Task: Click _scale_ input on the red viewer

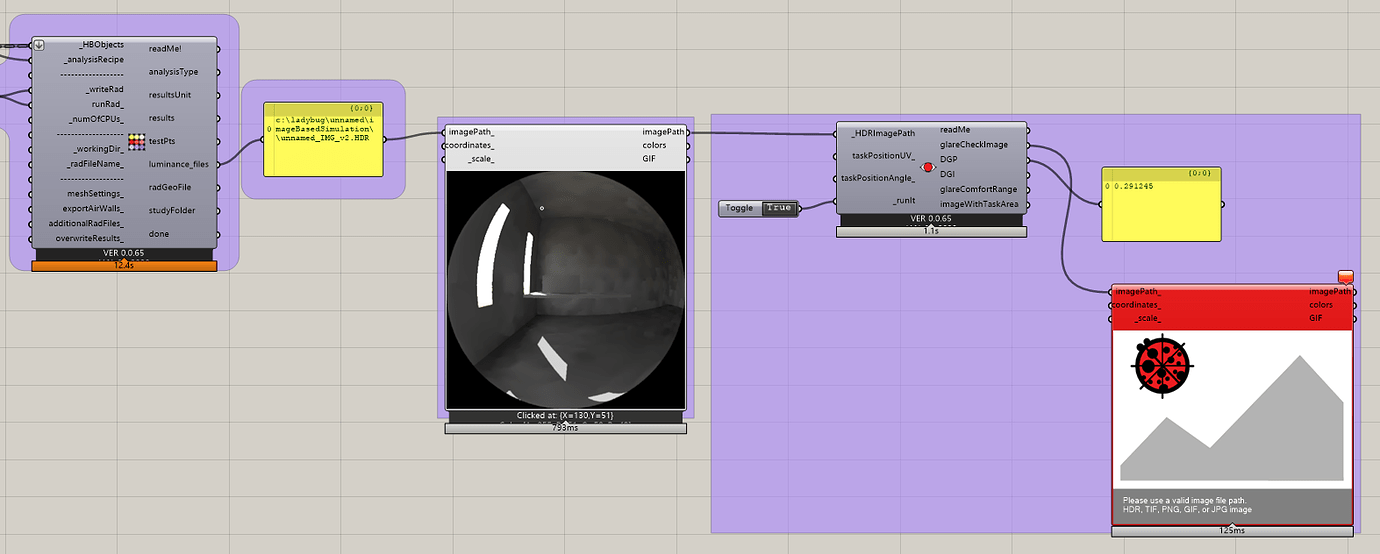Action: (1147, 318)
